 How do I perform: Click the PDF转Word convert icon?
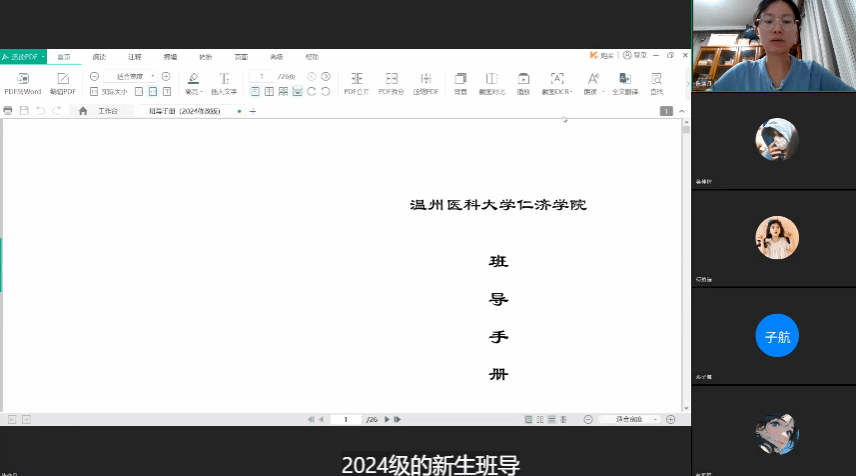(x=22, y=81)
